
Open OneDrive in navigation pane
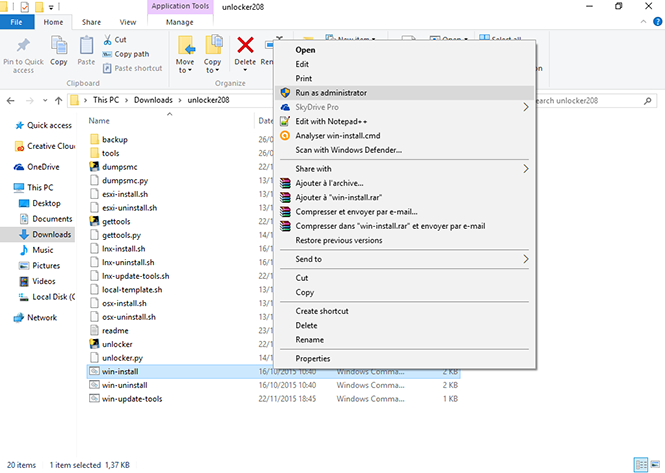pyautogui.click(x=36, y=167)
